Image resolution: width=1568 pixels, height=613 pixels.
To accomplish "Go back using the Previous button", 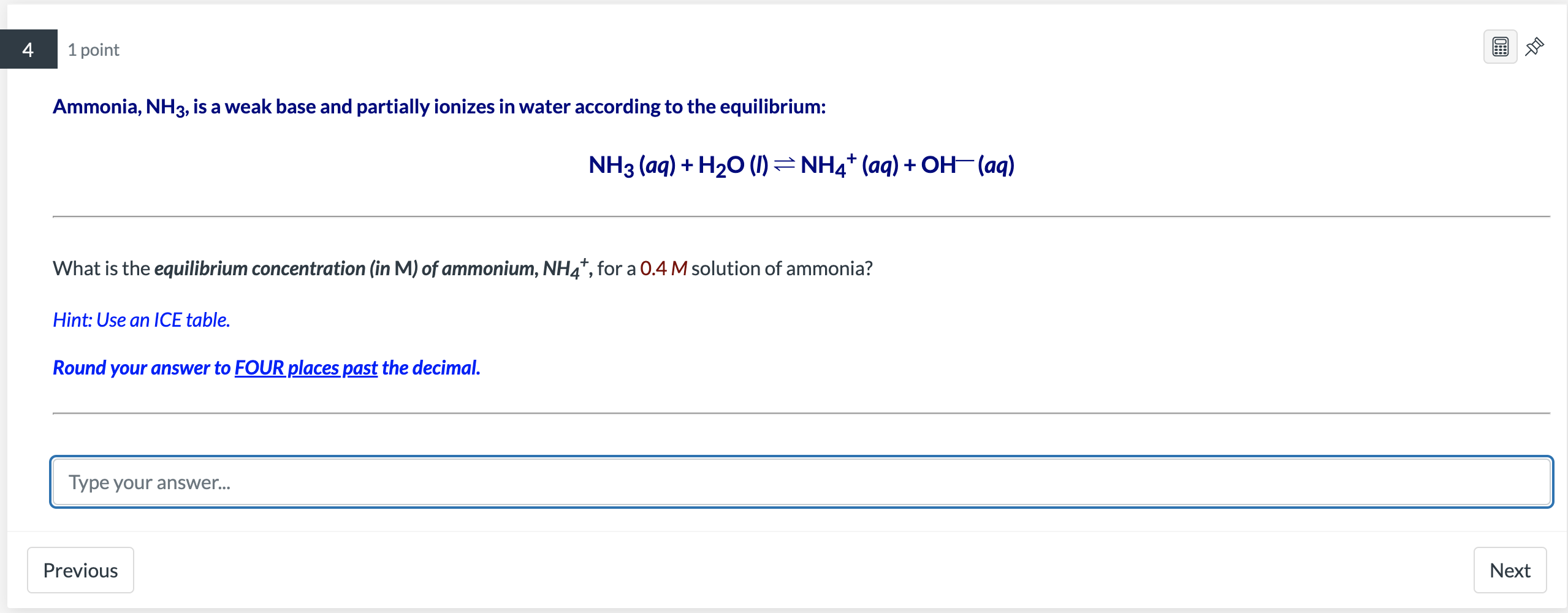I will coord(80,569).
